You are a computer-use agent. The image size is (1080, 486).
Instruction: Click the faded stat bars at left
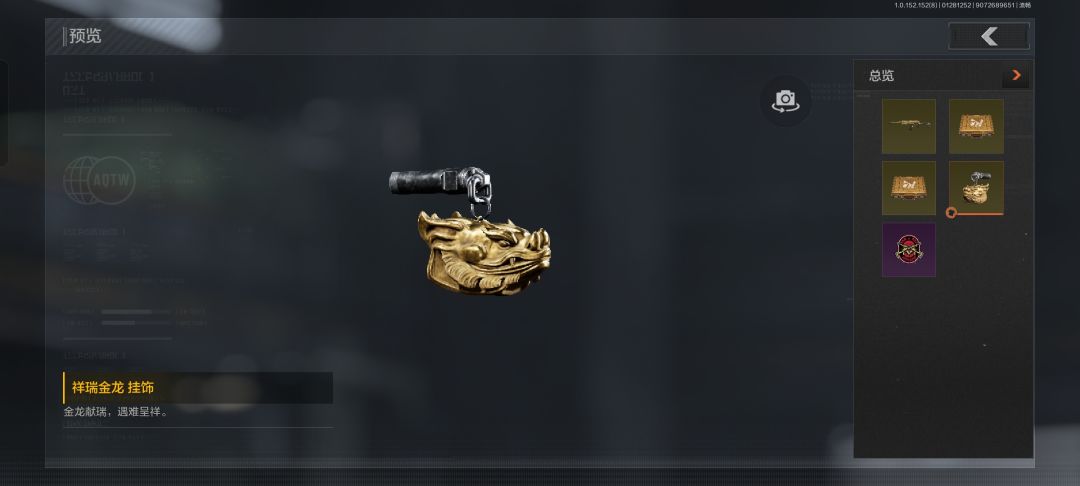(135, 317)
